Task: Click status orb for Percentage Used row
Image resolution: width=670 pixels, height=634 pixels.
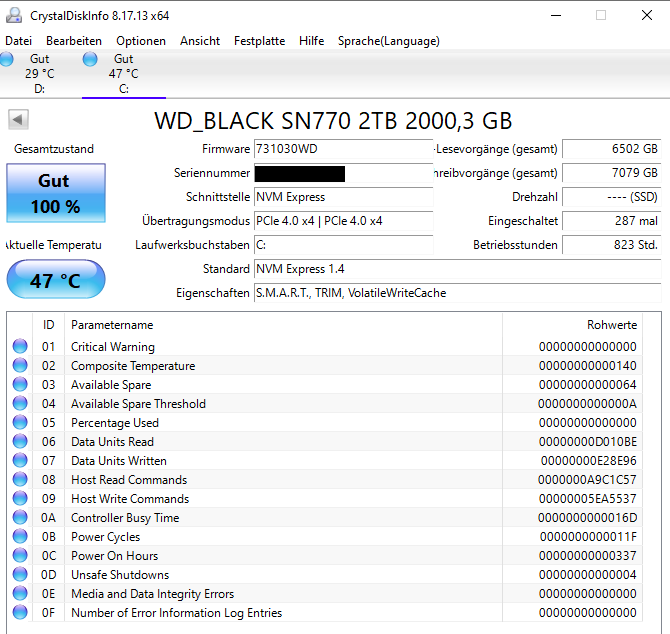Action: 20,422
